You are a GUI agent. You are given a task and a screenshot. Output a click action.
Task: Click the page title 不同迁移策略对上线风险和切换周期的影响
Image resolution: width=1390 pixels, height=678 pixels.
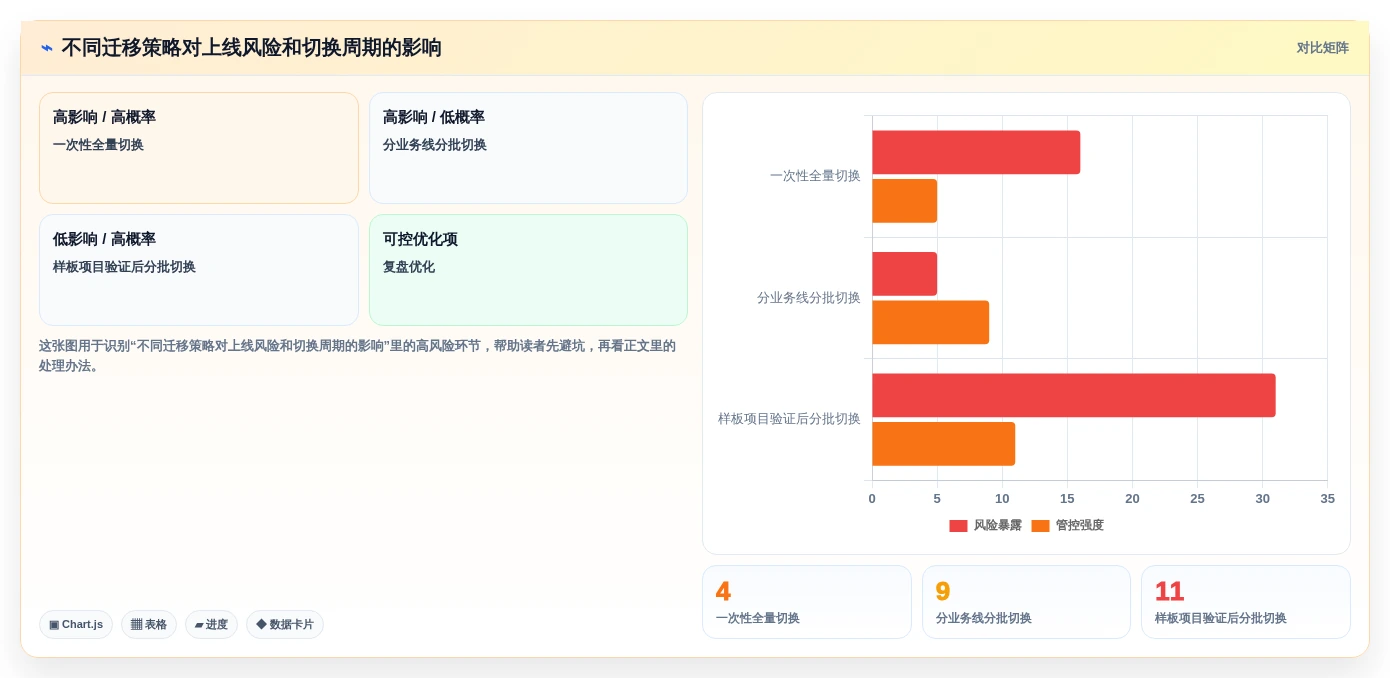251,48
